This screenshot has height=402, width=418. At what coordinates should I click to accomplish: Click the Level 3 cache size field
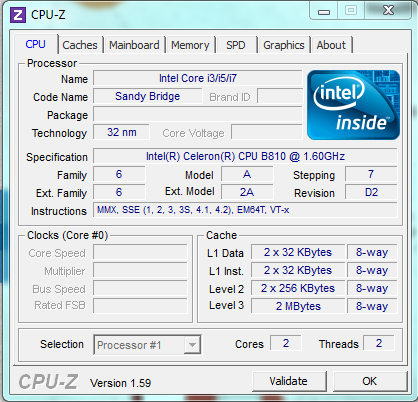(x=298, y=306)
